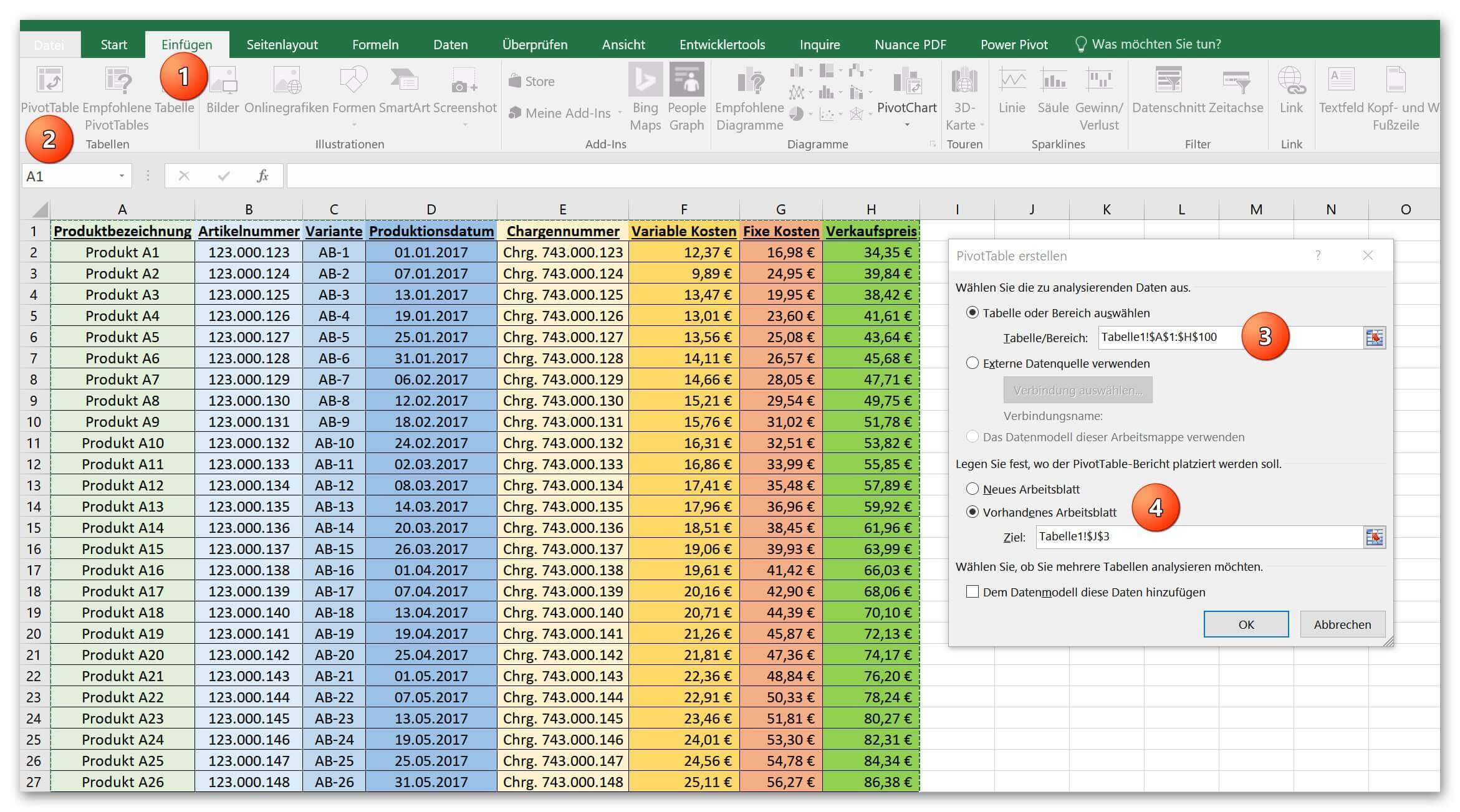
Task: Select Tabelle oder Bereich auswählen option
Action: 972,313
